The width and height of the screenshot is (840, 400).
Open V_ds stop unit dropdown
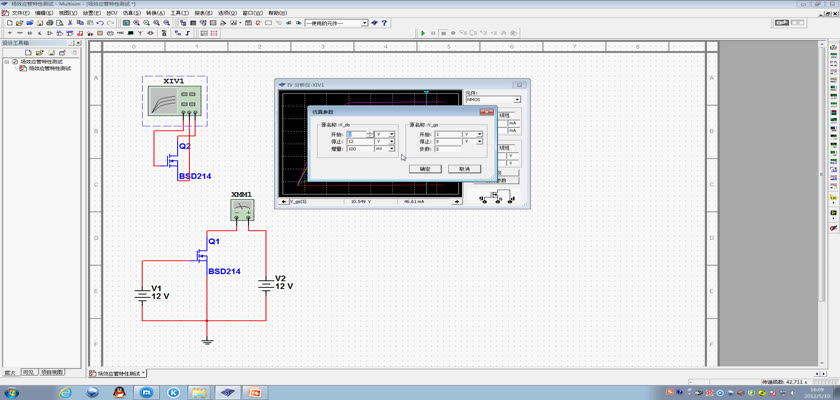(392, 141)
